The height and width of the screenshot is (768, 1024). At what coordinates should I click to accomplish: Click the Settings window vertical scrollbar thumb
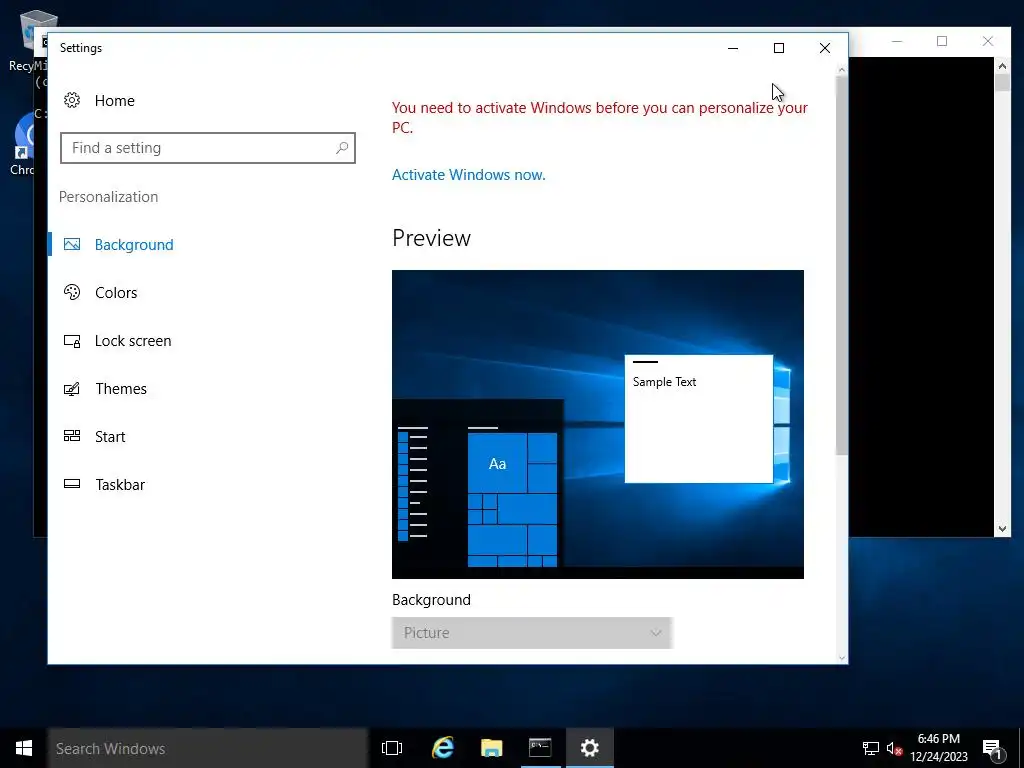[841, 264]
